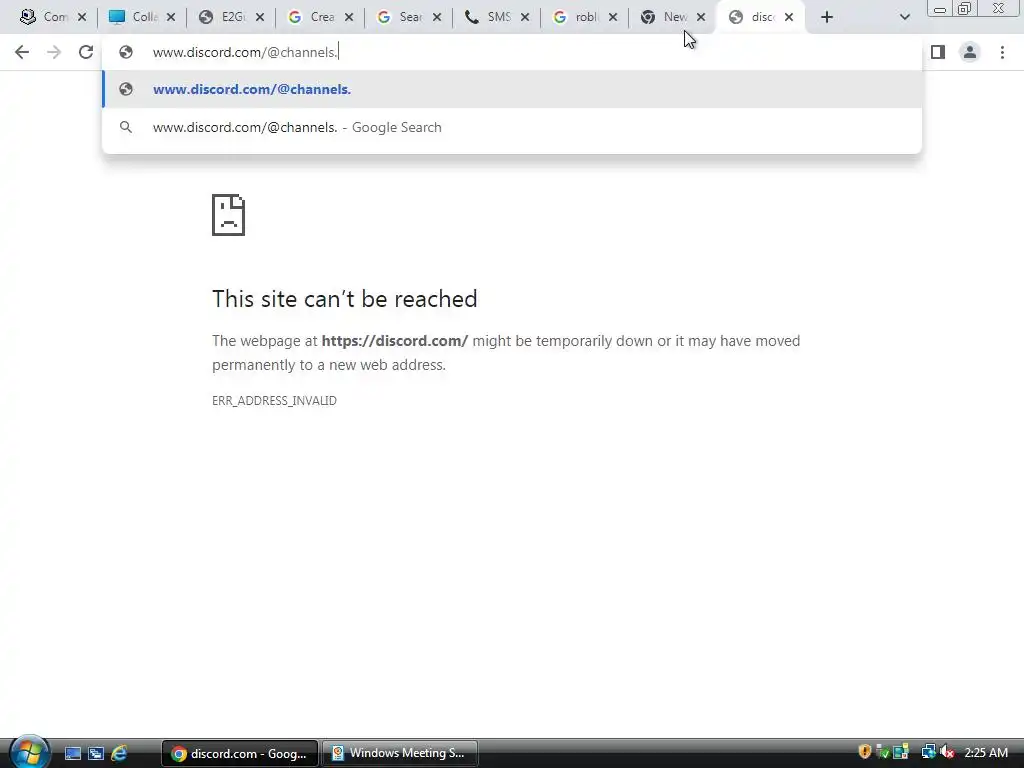Close the 'Crea' tab
Viewport: 1024px width, 768px height.
point(349,18)
